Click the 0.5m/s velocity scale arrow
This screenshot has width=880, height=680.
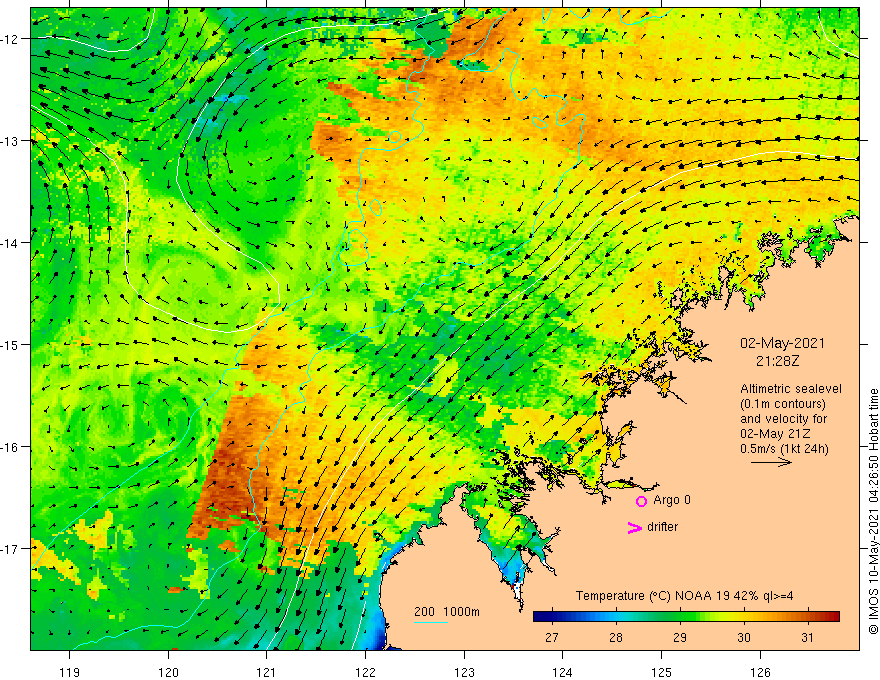point(771,462)
